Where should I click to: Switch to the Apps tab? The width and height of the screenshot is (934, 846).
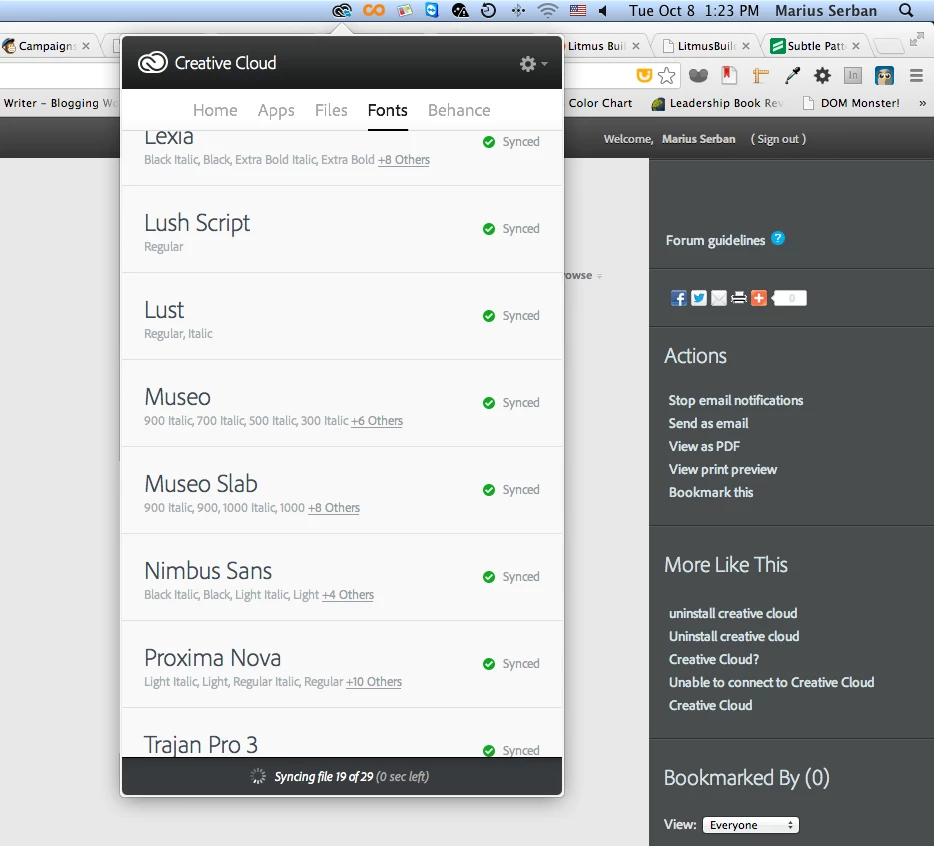coord(276,110)
